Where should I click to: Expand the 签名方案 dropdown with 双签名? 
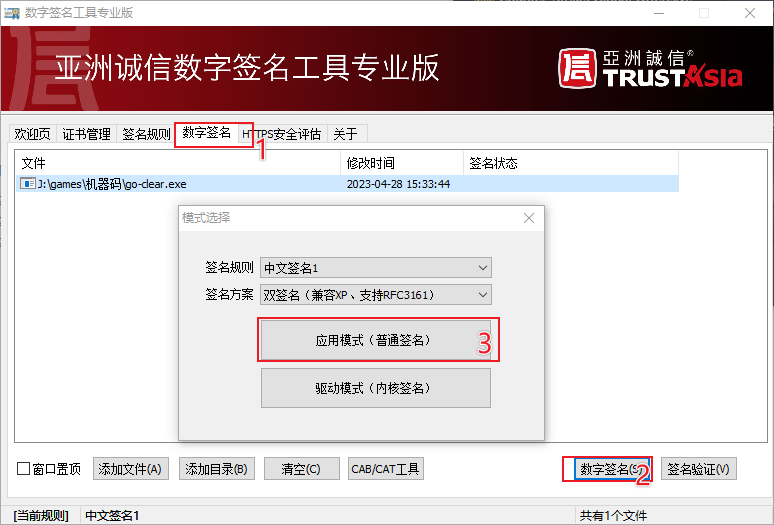376,295
